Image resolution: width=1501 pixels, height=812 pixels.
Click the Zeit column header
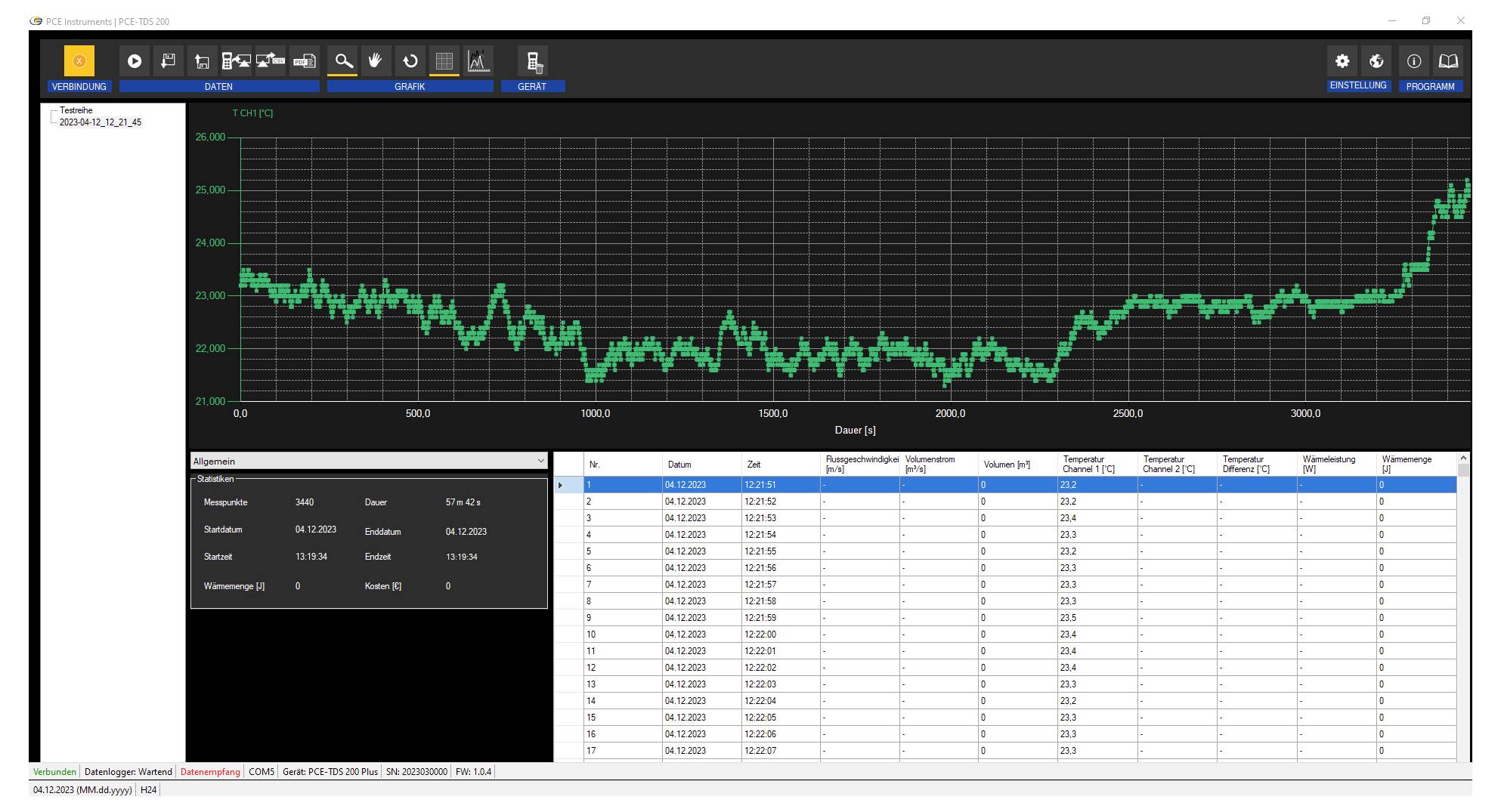click(x=781, y=465)
